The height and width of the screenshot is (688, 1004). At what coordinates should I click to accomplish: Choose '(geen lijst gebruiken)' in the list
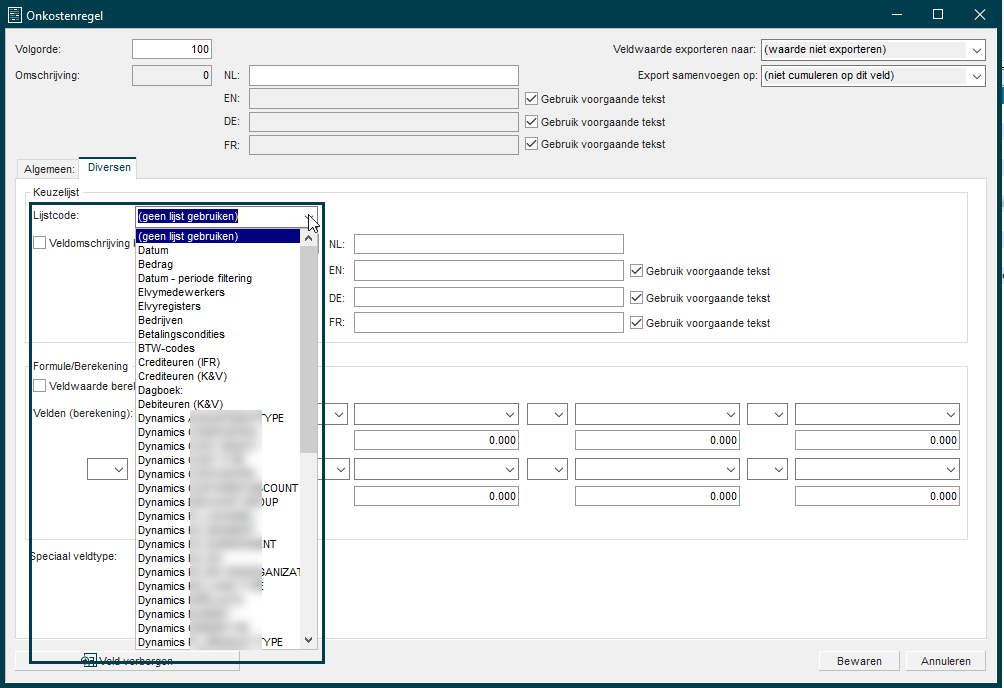point(218,236)
